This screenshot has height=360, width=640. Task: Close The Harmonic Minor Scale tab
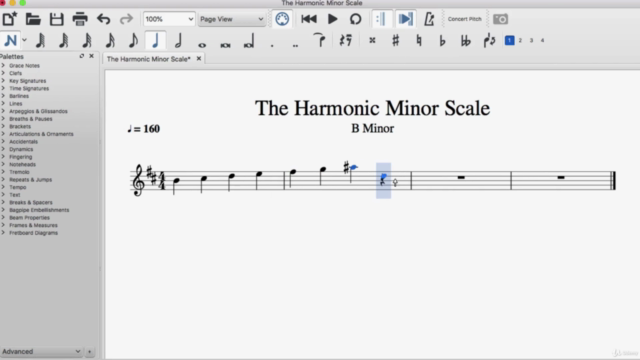(199, 58)
